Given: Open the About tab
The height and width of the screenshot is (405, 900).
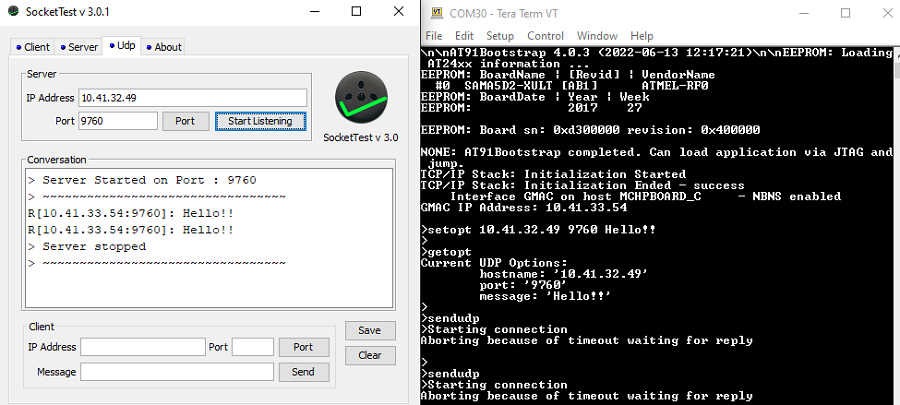Looking at the screenshot, I should click(x=163, y=47).
